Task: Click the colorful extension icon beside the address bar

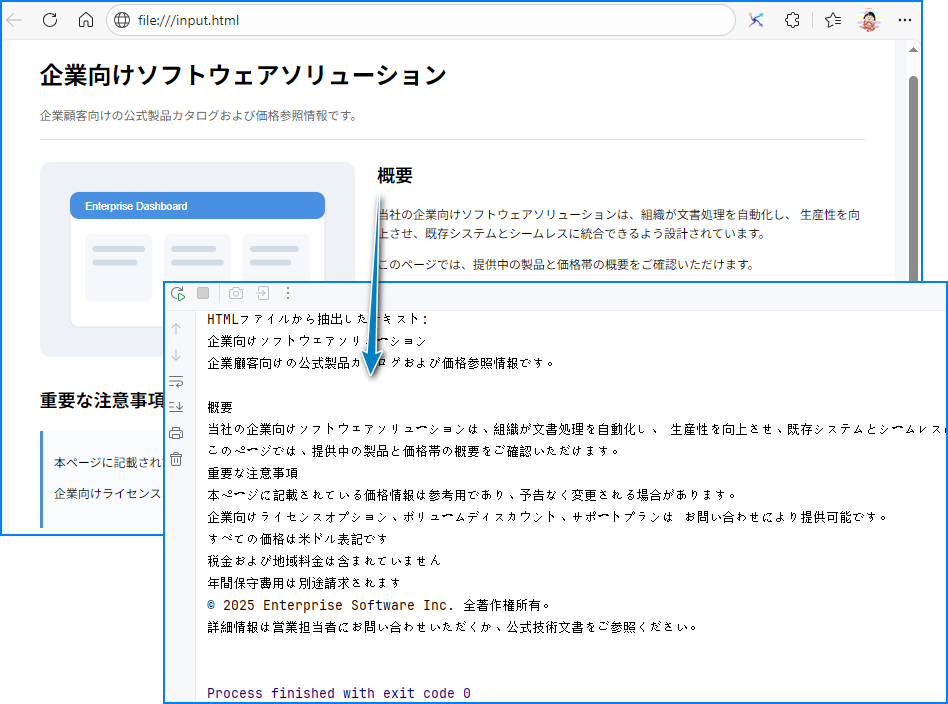Action: 756,19
